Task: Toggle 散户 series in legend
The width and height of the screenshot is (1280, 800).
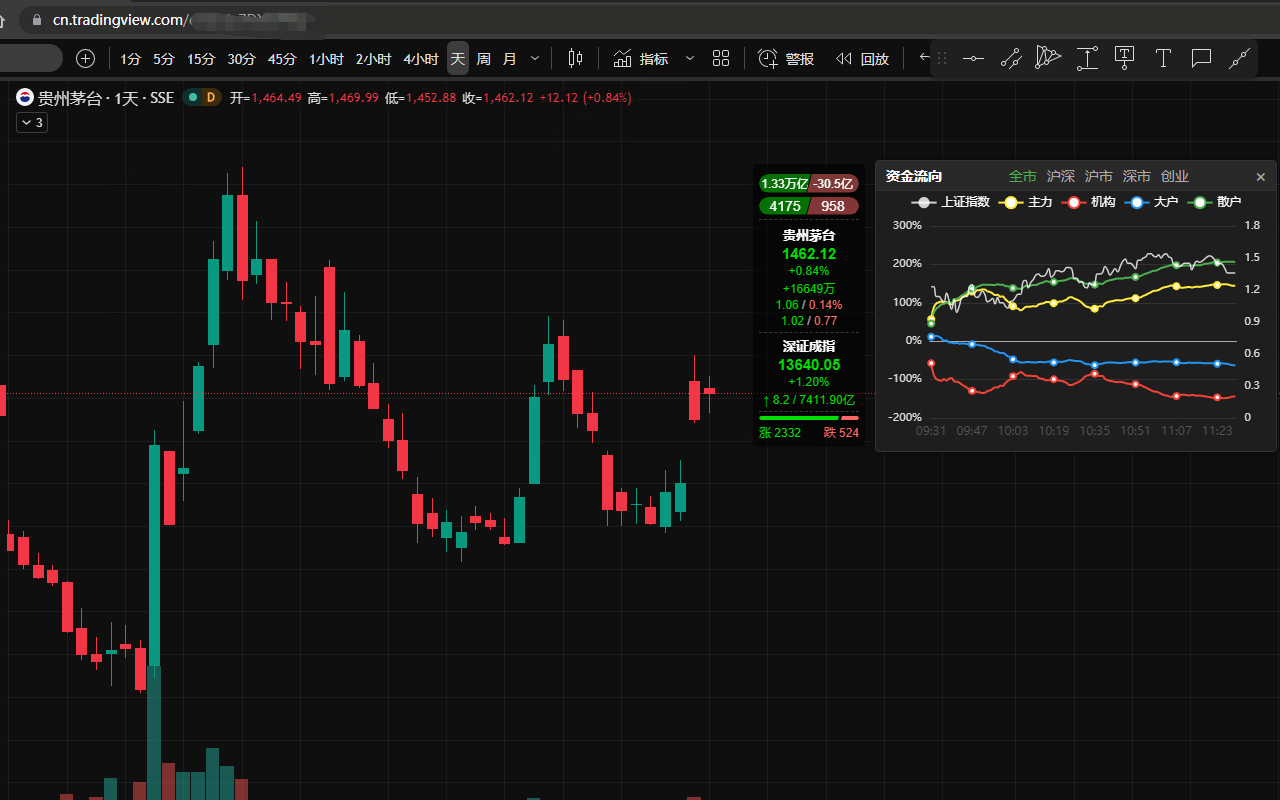Action: [x=1214, y=202]
